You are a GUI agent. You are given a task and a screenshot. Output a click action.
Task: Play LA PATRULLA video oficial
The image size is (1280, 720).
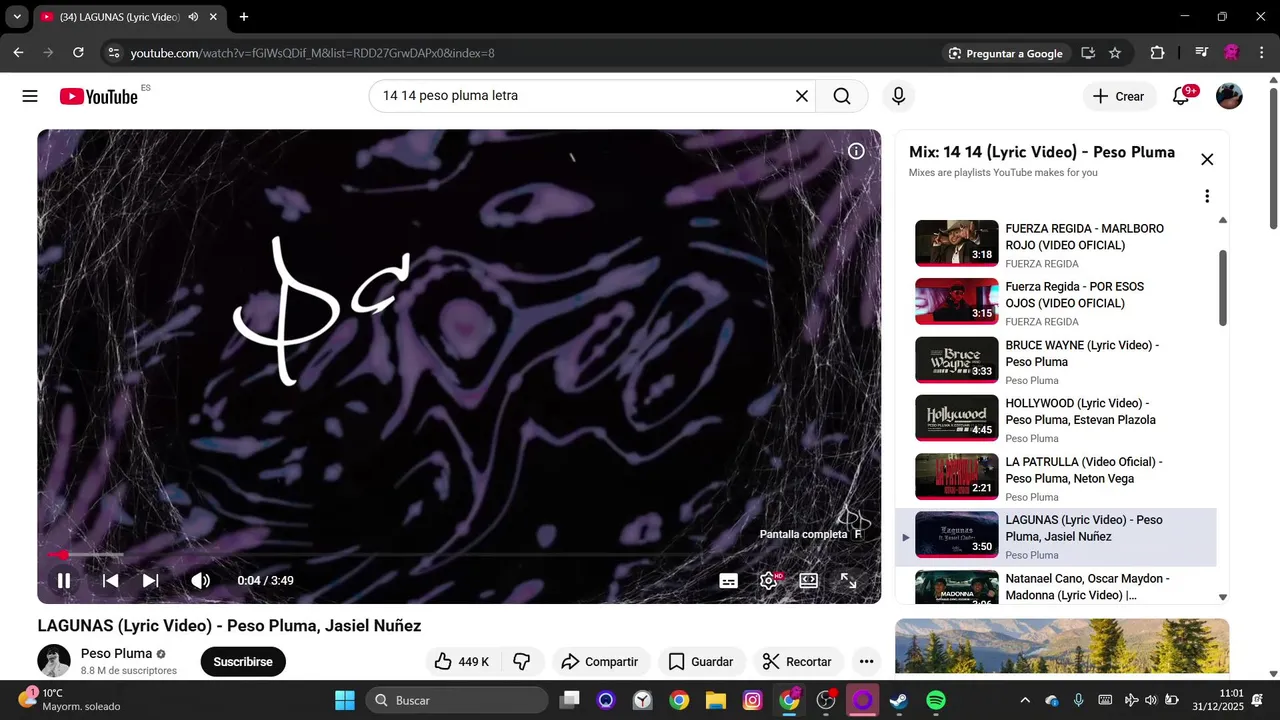click(1055, 478)
